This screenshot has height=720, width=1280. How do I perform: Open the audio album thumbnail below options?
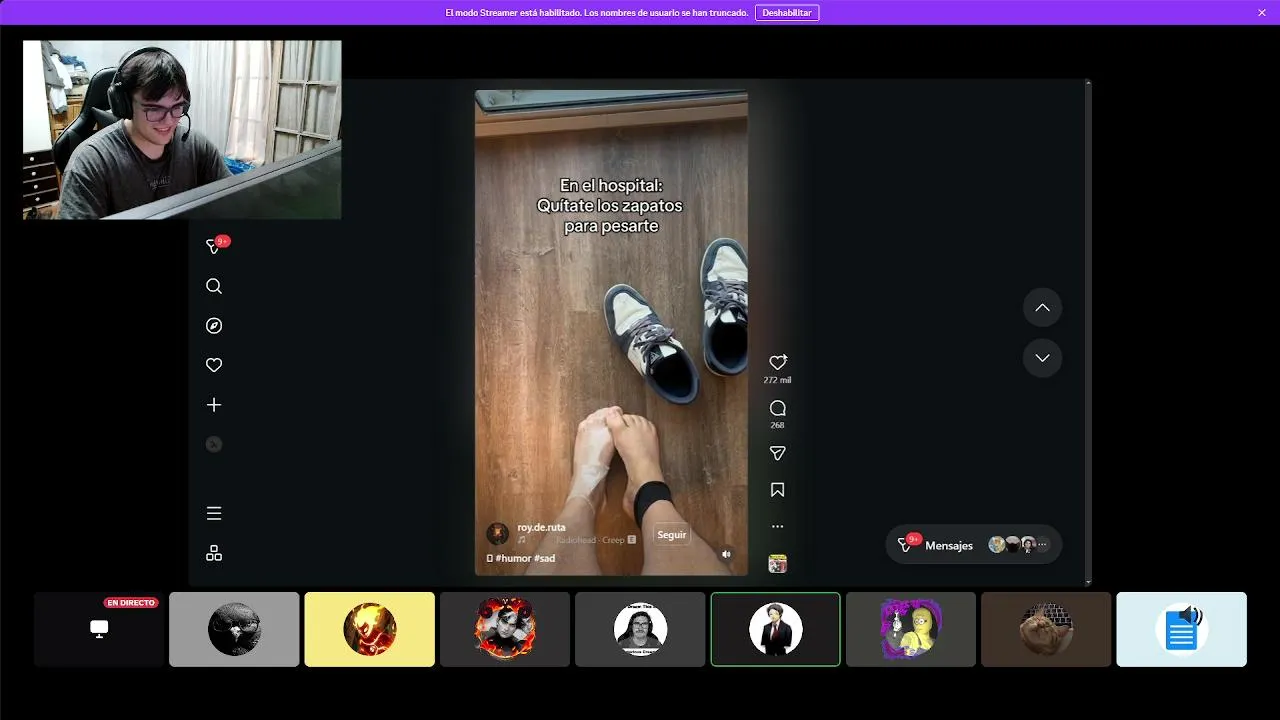778,564
